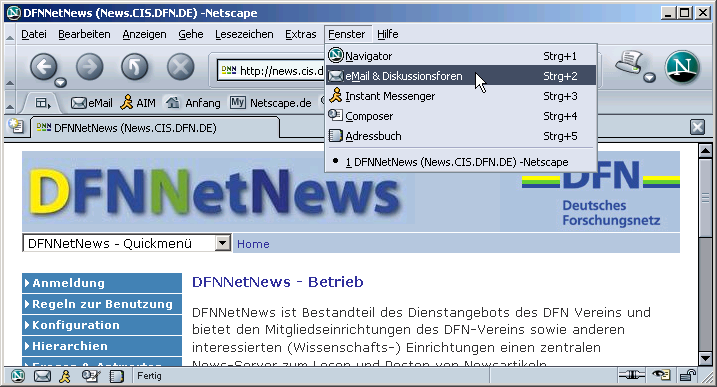Choose Composer from Fenster menu
This screenshot has height=387, width=717.
(x=461, y=116)
